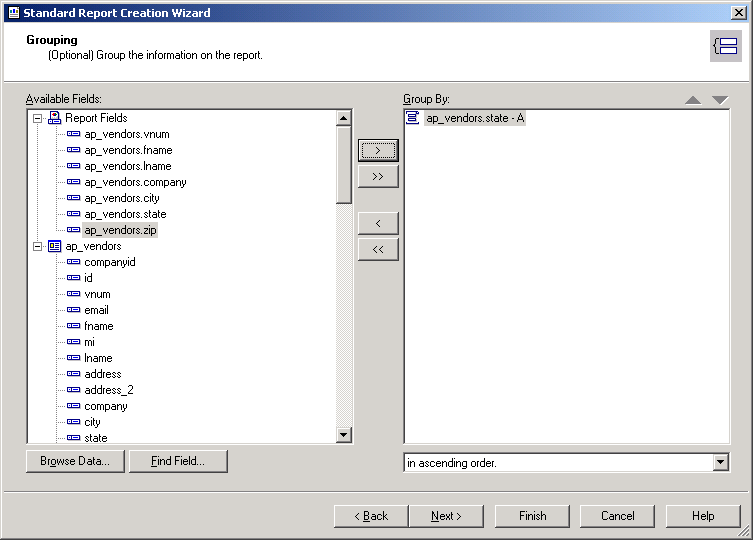This screenshot has width=753, height=540.
Task: Collapse the Report Fields tree node
Action: (38, 118)
